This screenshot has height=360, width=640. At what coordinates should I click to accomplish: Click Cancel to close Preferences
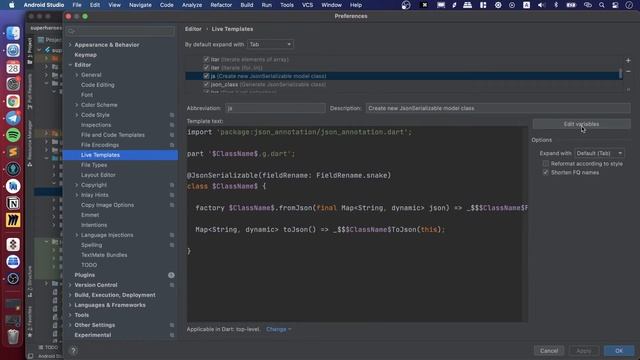(549, 351)
